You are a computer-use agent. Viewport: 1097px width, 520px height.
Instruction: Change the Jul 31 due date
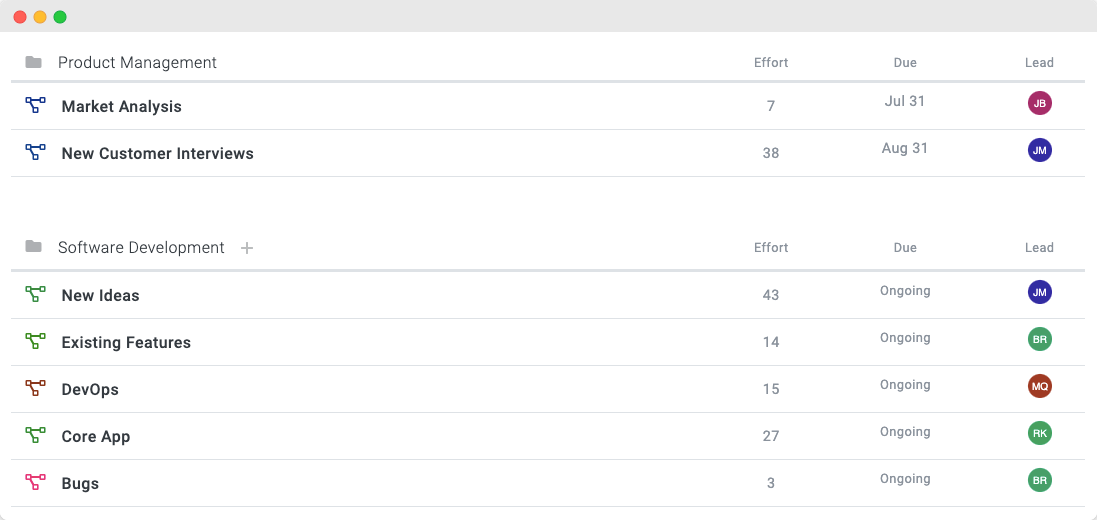[x=905, y=101]
